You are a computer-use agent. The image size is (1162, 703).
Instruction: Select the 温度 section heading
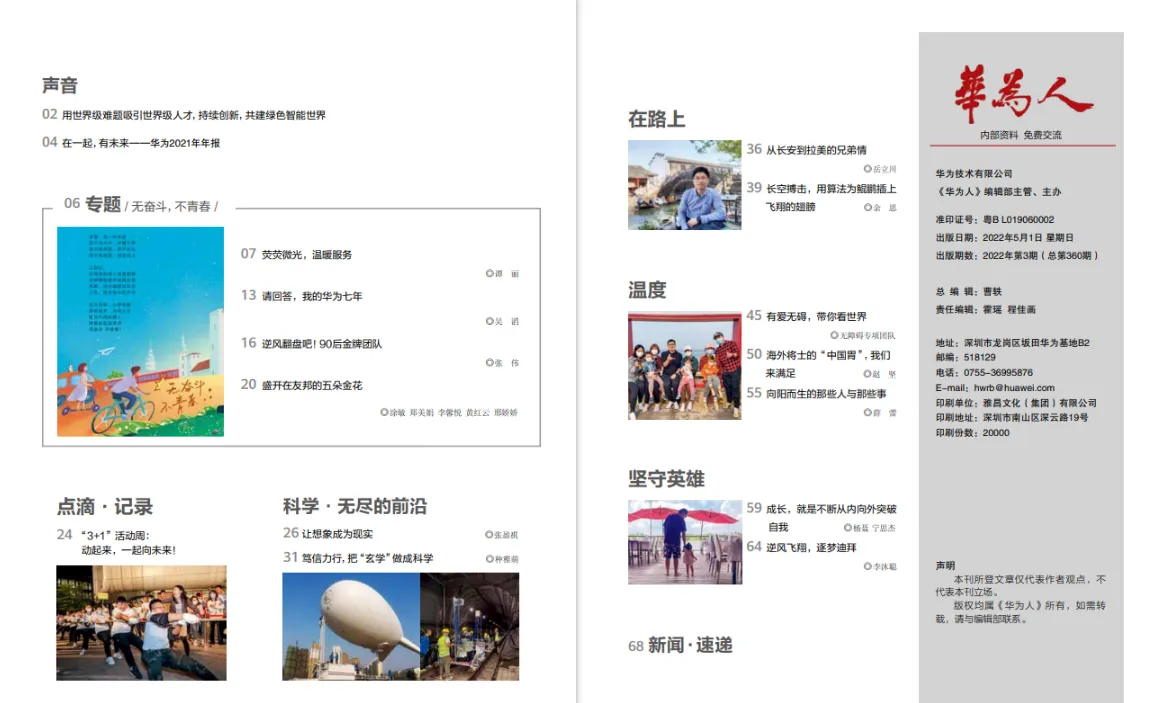[646, 289]
